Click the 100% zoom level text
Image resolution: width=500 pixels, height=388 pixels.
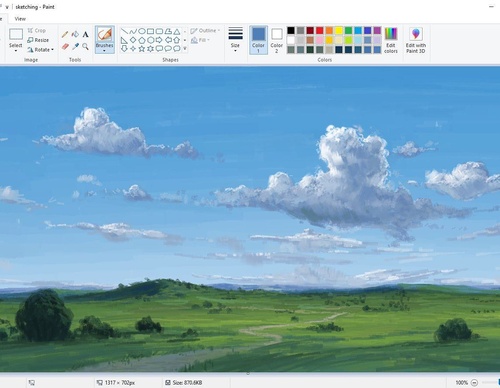pyautogui.click(x=462, y=383)
